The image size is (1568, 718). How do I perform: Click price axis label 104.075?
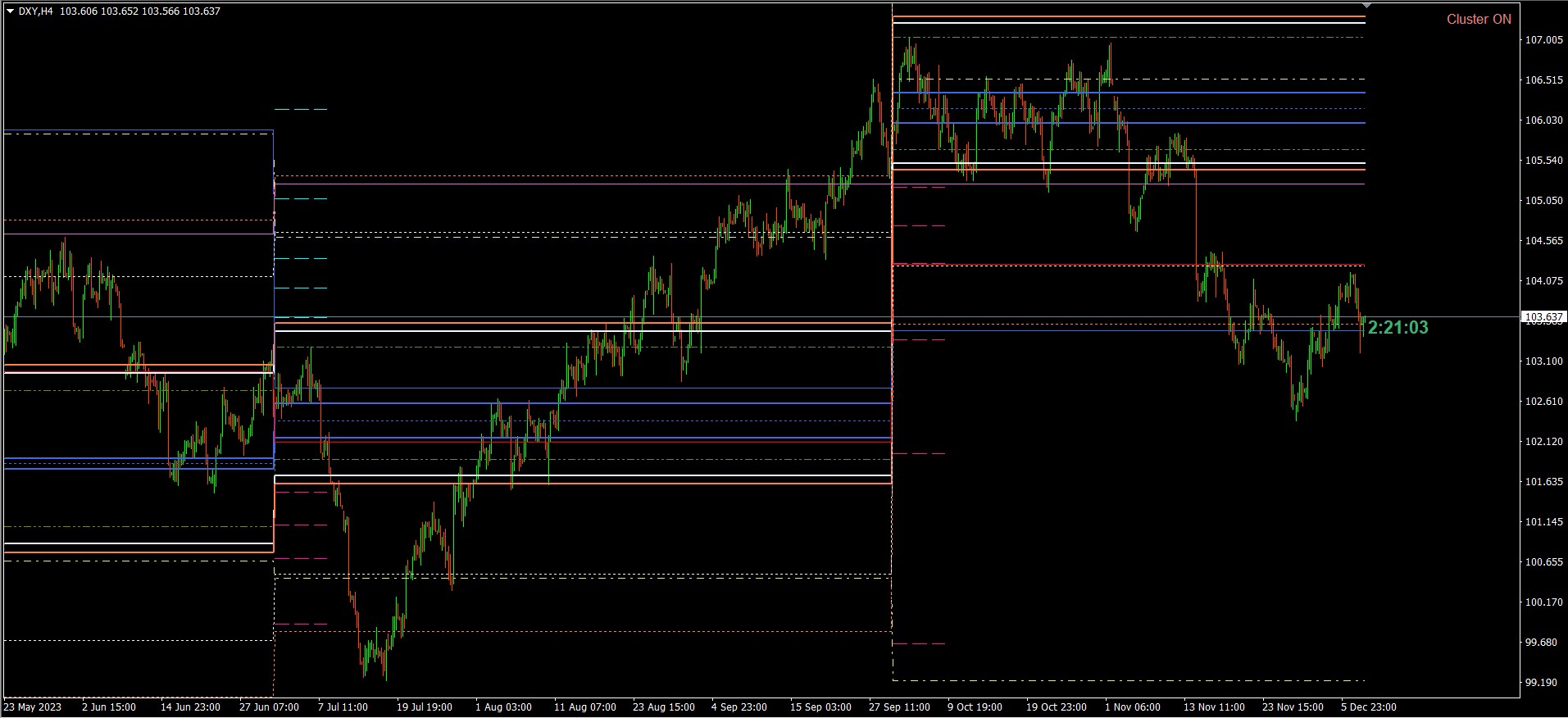coord(1543,281)
